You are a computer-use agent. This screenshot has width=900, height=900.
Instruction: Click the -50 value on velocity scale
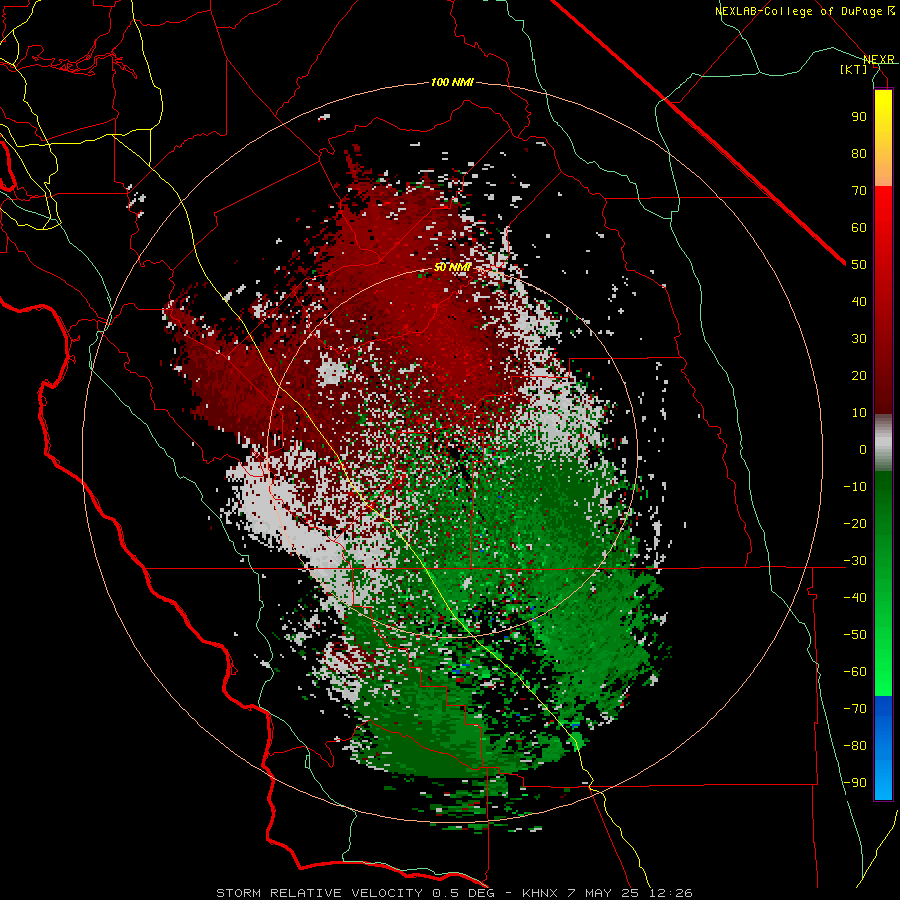855,635
